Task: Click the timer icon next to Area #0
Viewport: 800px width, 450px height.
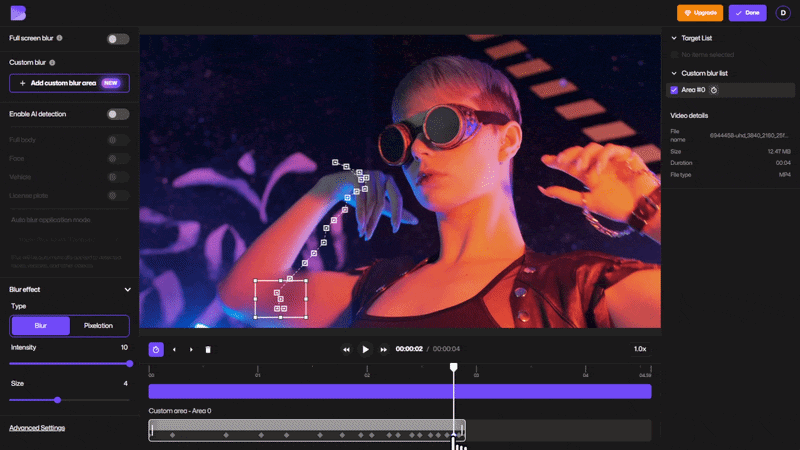Action: 714,90
